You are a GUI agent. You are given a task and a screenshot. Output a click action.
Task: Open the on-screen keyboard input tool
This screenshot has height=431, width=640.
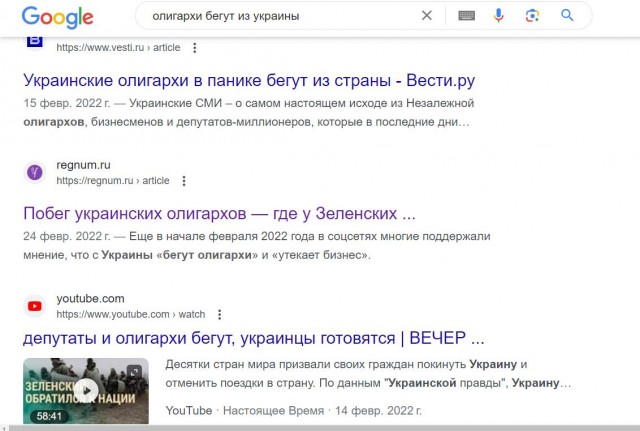tap(467, 16)
